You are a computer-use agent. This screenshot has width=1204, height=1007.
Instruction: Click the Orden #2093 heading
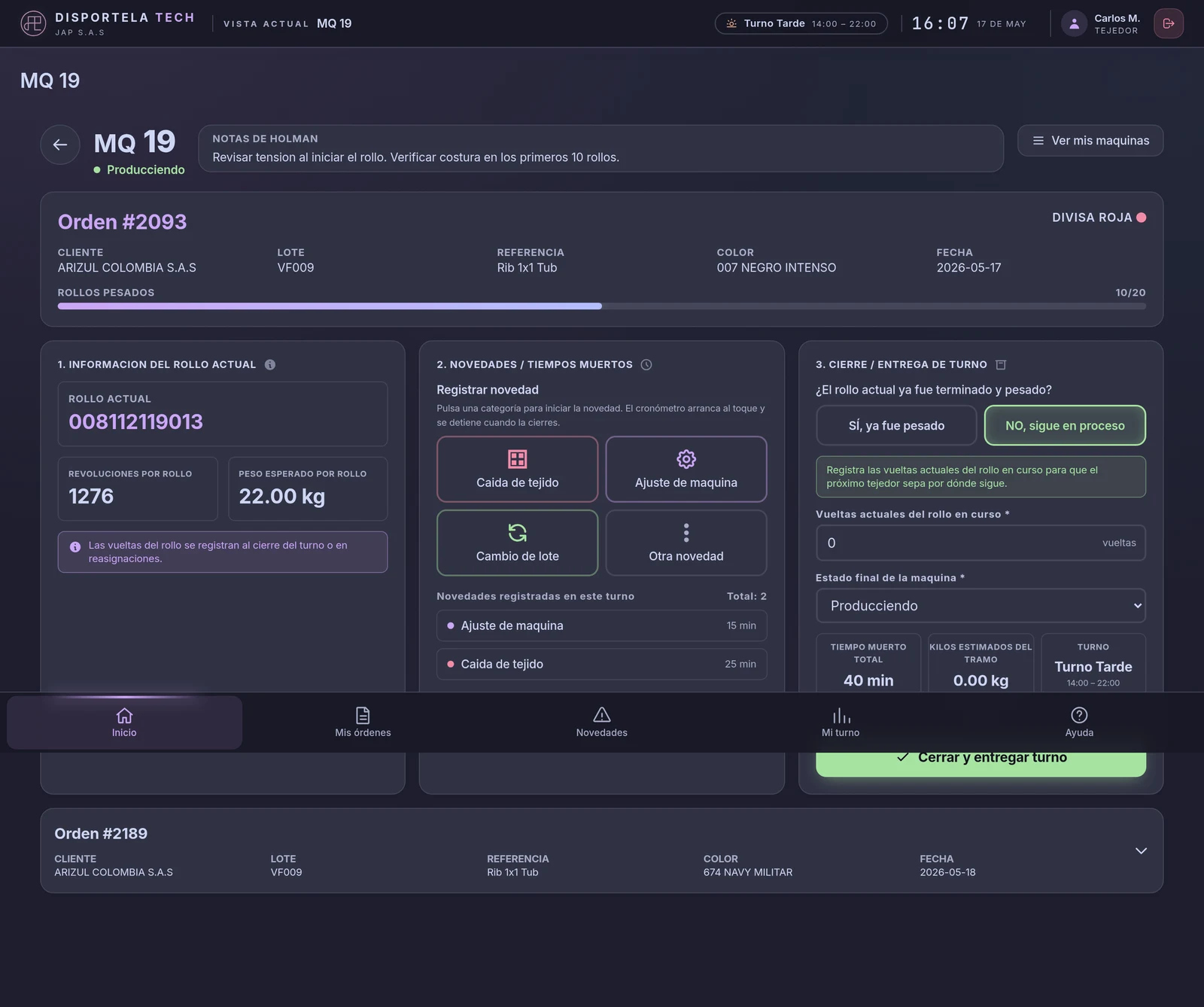pyautogui.click(x=122, y=222)
